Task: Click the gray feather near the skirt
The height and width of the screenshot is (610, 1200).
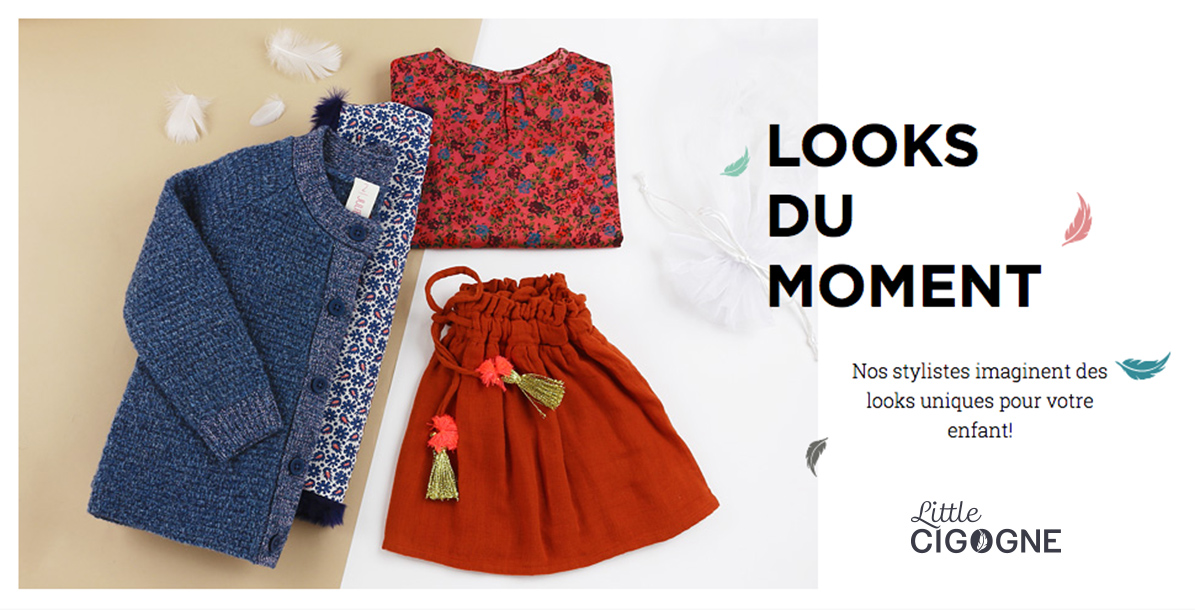Action: pos(817,456)
